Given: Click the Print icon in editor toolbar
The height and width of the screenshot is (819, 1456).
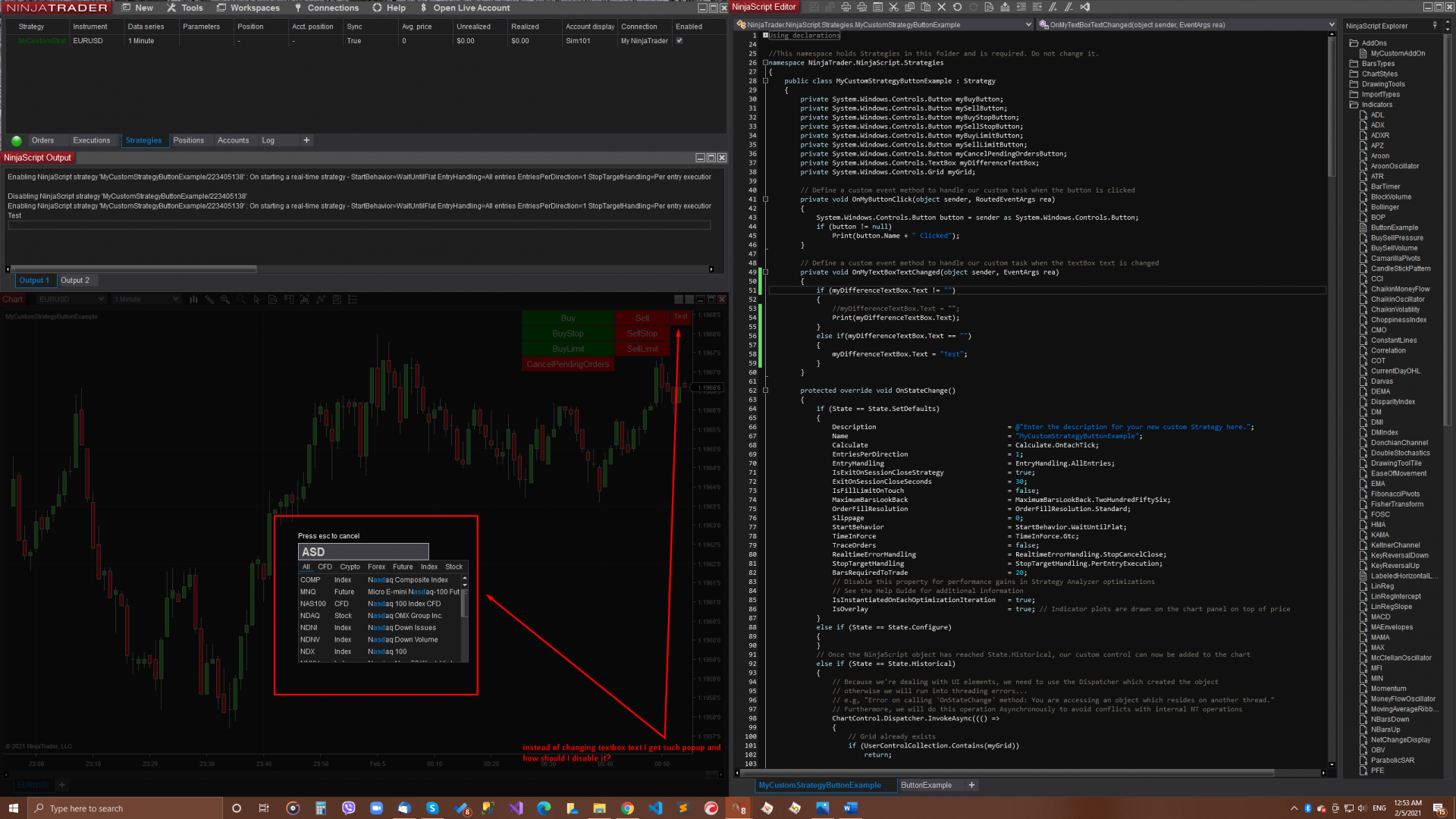Looking at the screenshot, I should (846, 7).
